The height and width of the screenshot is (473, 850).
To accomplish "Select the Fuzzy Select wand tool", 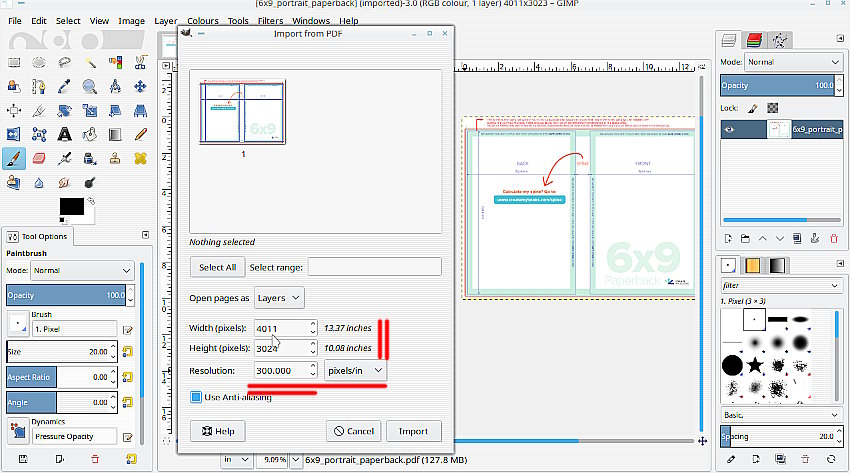I will point(90,63).
